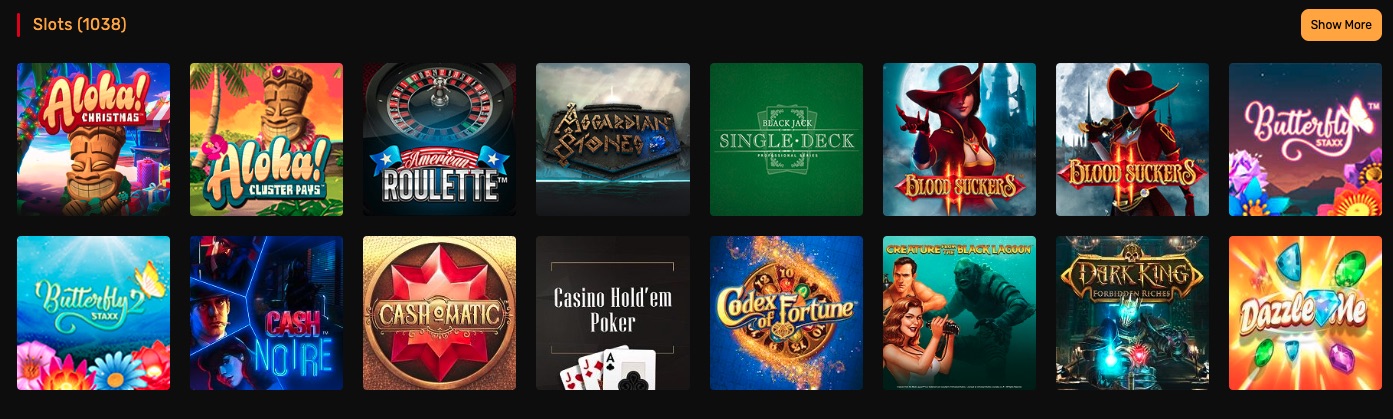Click the playing cards on Hold'em Poker tile
The width and height of the screenshot is (1393, 419).
608,368
